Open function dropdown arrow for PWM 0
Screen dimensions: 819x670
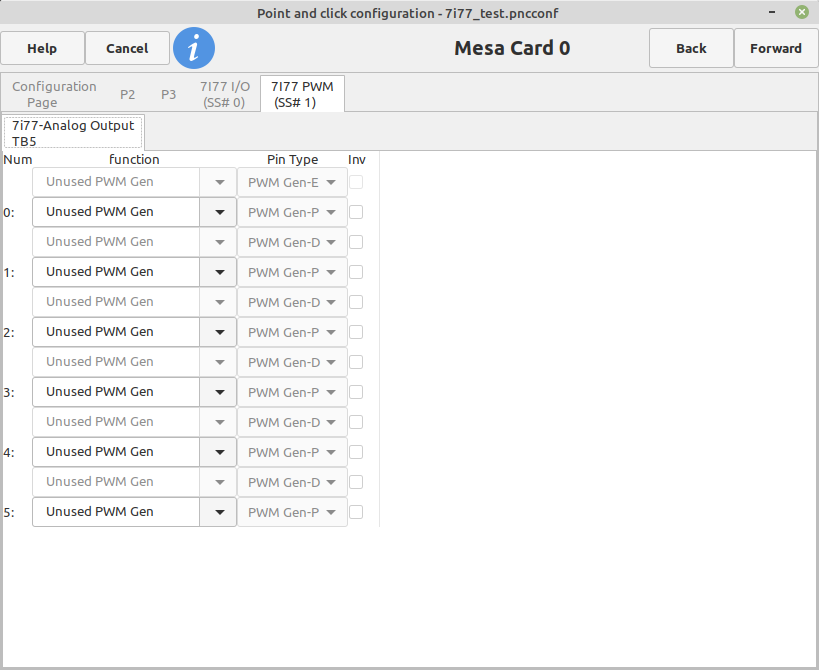pos(219,212)
